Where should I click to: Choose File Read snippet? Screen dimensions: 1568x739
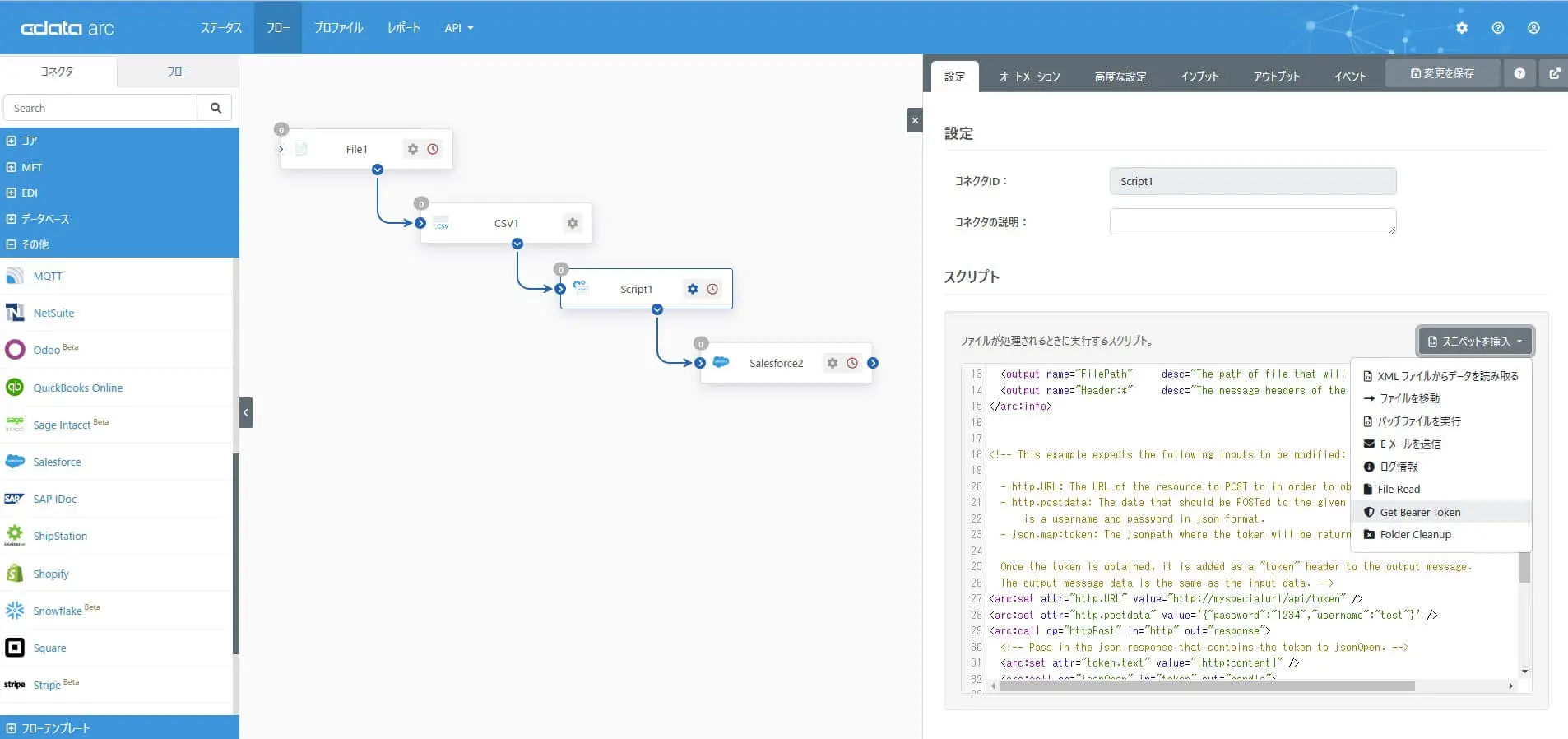coord(1441,489)
